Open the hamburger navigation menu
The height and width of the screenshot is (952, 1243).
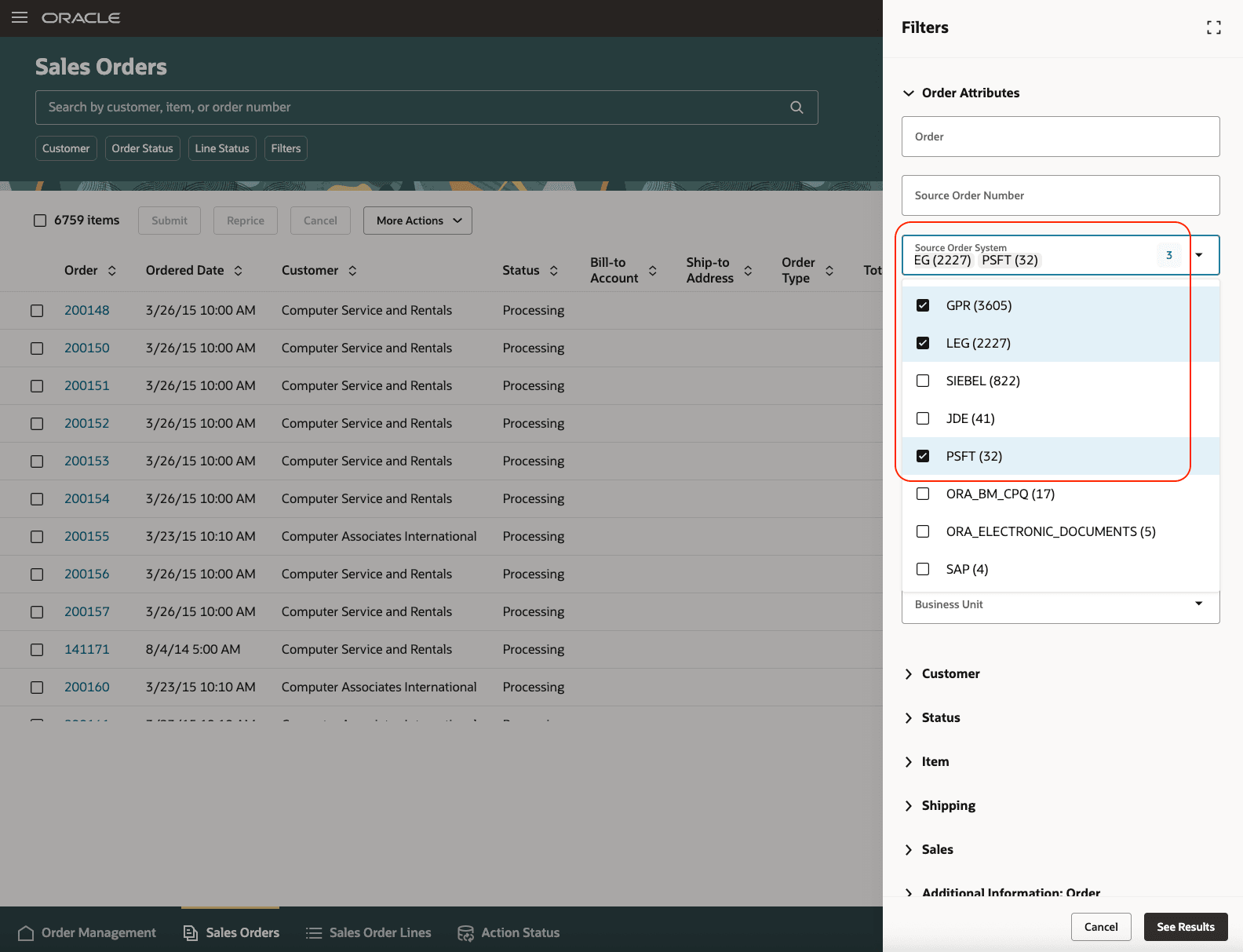[x=20, y=17]
